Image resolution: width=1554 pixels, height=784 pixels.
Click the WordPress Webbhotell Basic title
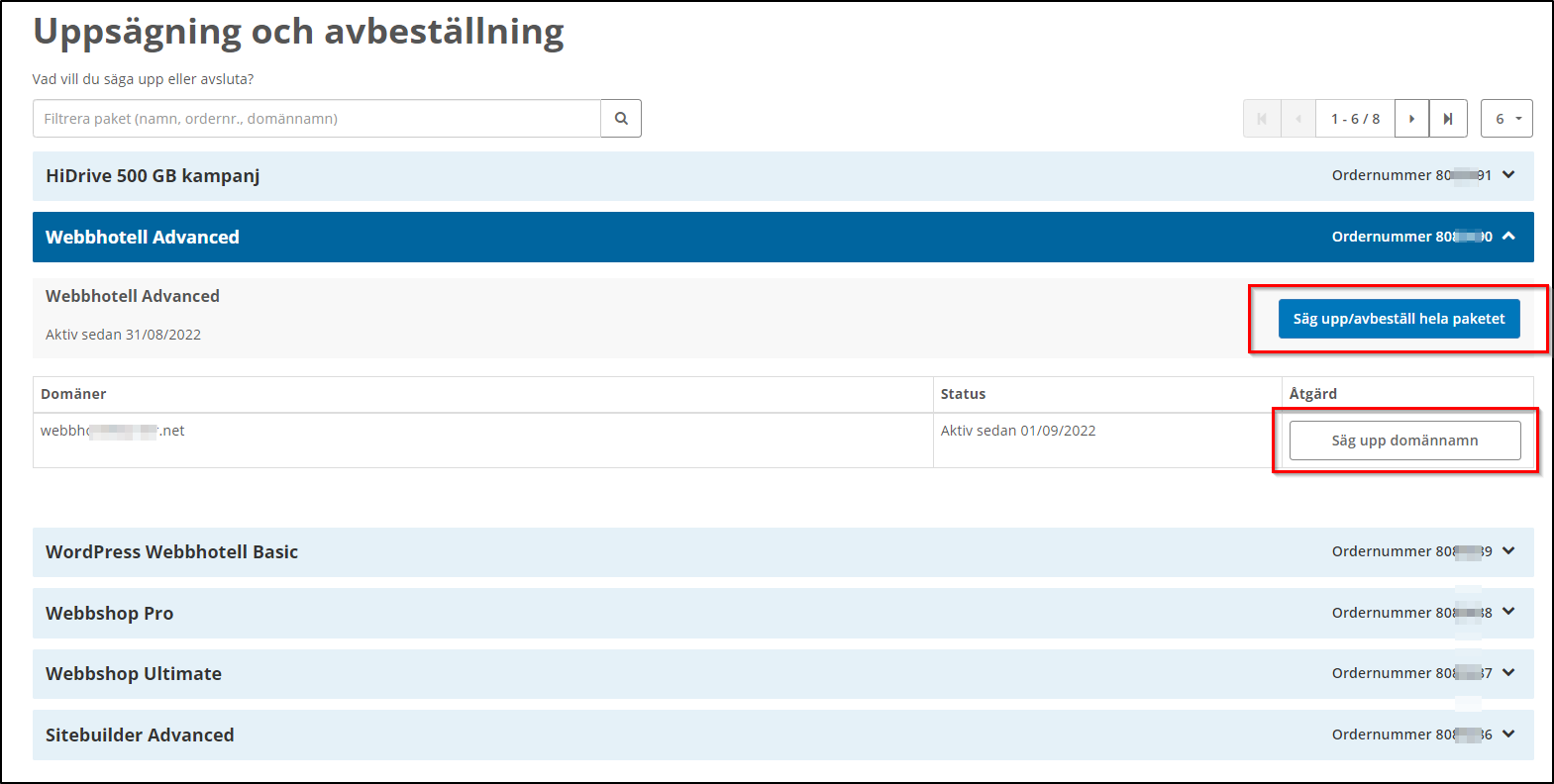pyautogui.click(x=171, y=552)
